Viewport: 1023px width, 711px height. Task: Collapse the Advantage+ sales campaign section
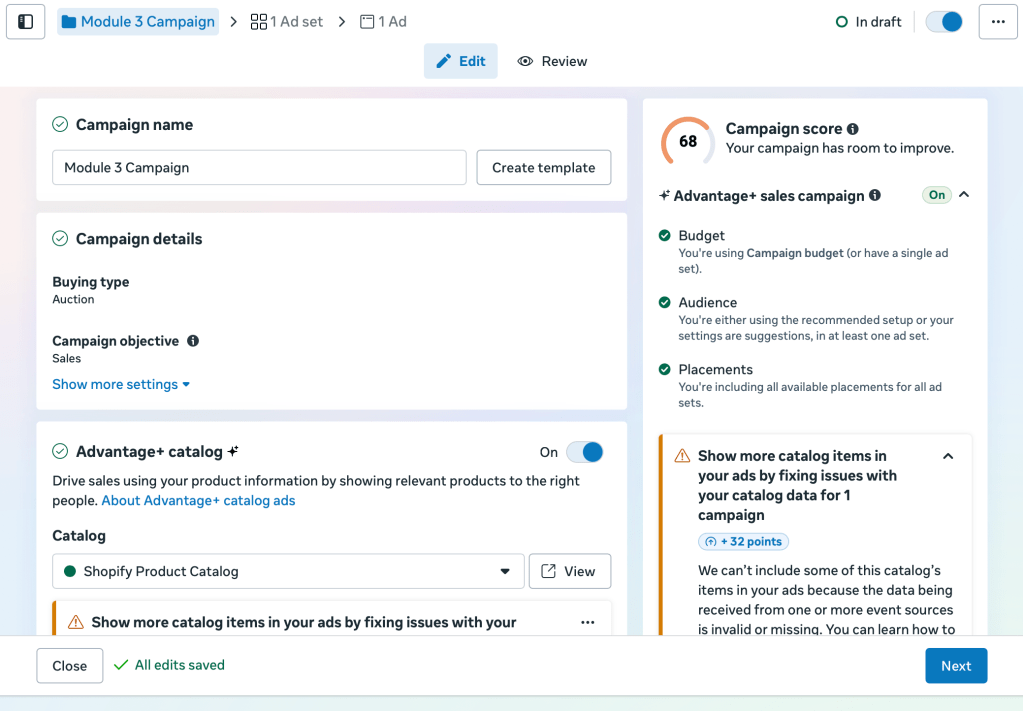coord(964,195)
